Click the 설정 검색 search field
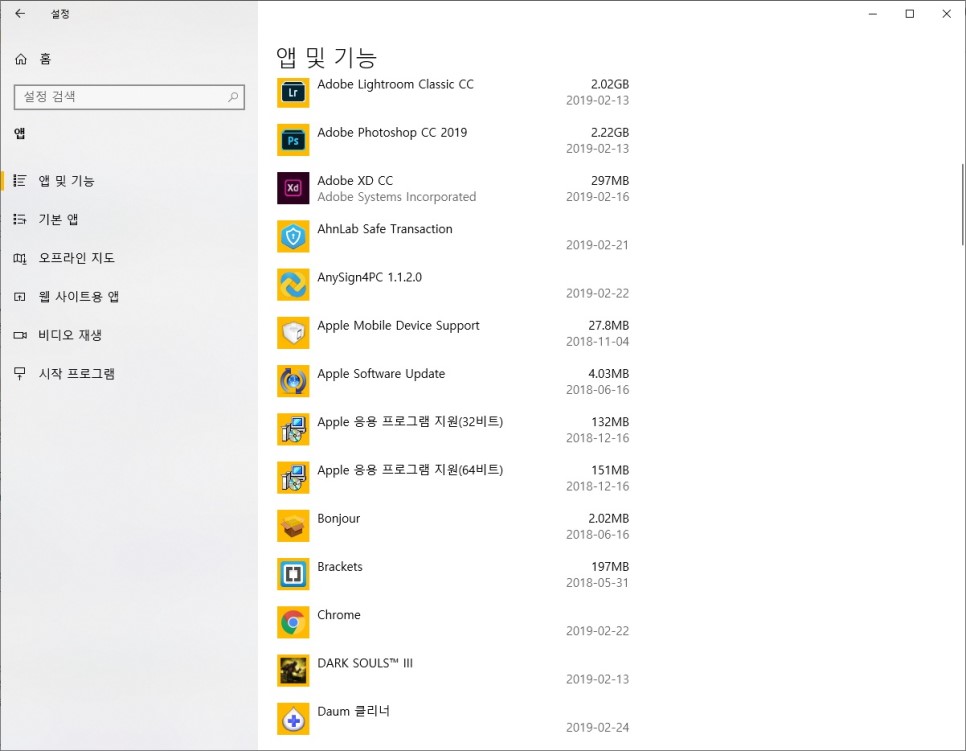The width and height of the screenshot is (966, 751). pos(129,97)
